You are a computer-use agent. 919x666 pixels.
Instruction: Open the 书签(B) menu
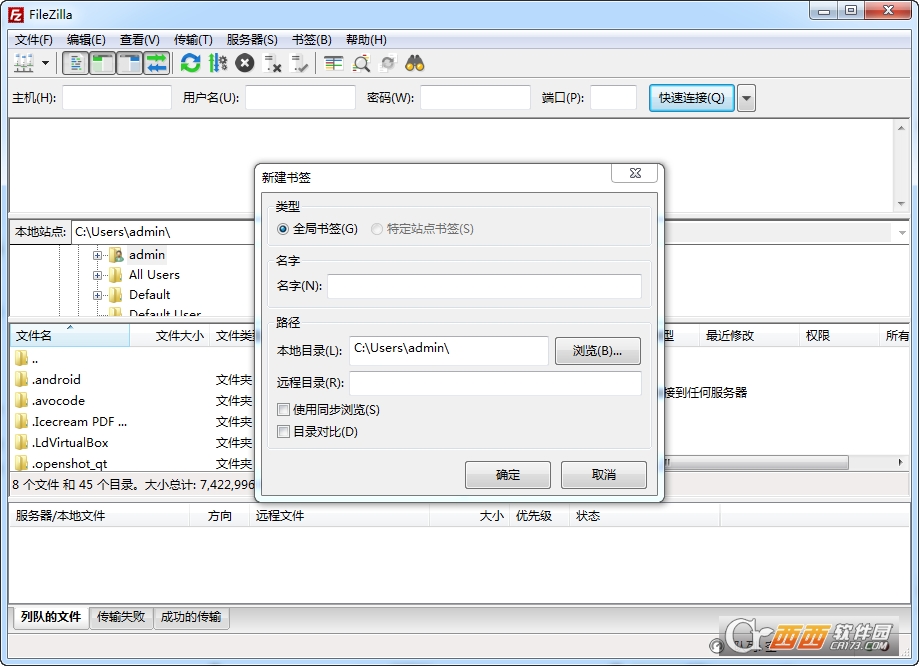coord(312,39)
